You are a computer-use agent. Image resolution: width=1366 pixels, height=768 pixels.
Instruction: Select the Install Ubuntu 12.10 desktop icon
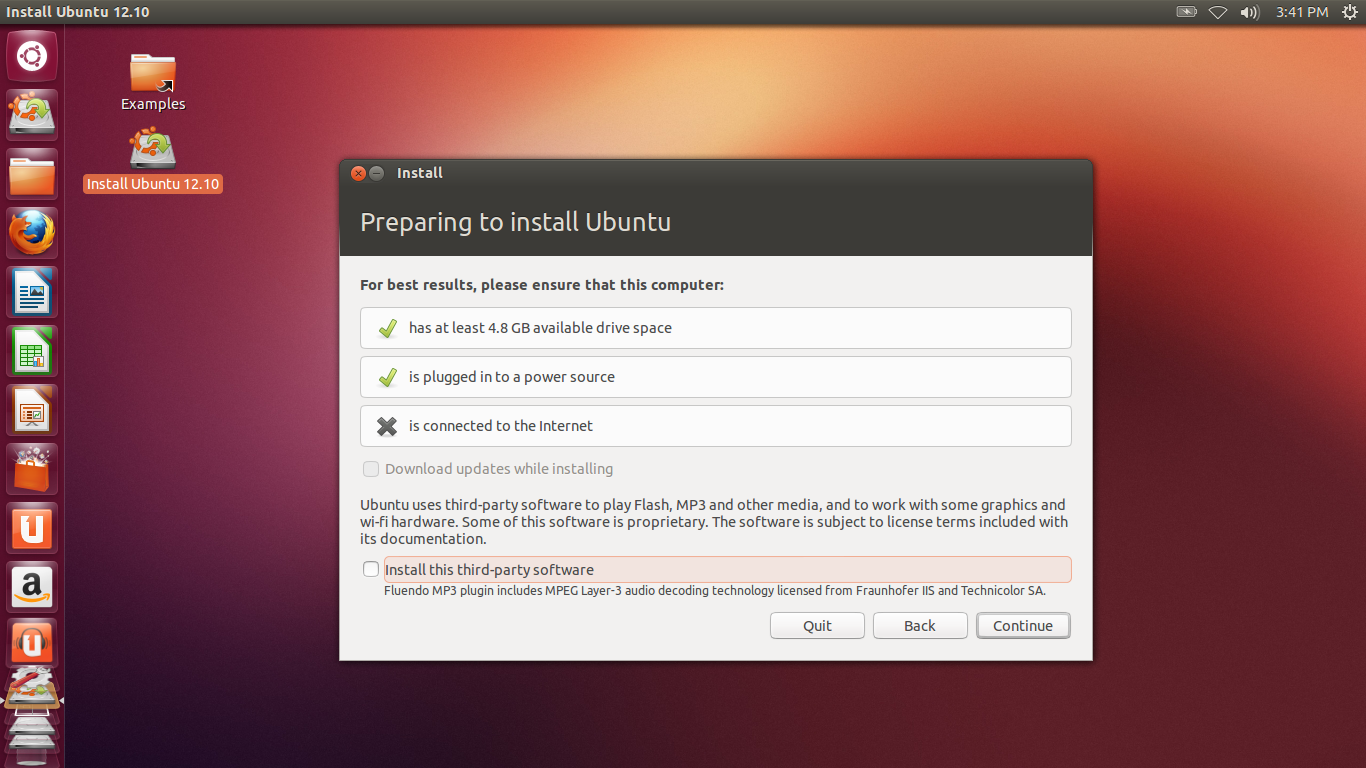click(x=153, y=162)
